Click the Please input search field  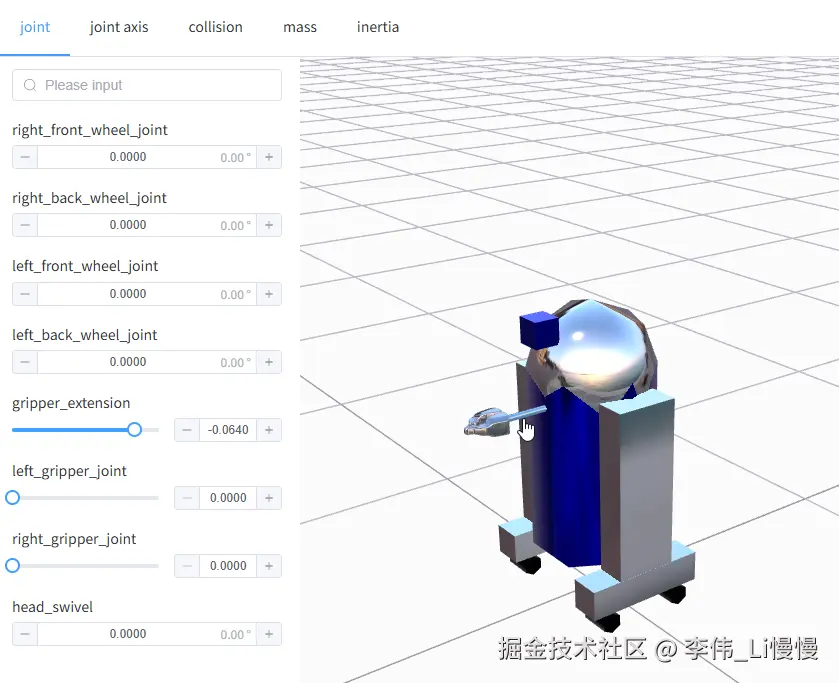click(x=147, y=85)
